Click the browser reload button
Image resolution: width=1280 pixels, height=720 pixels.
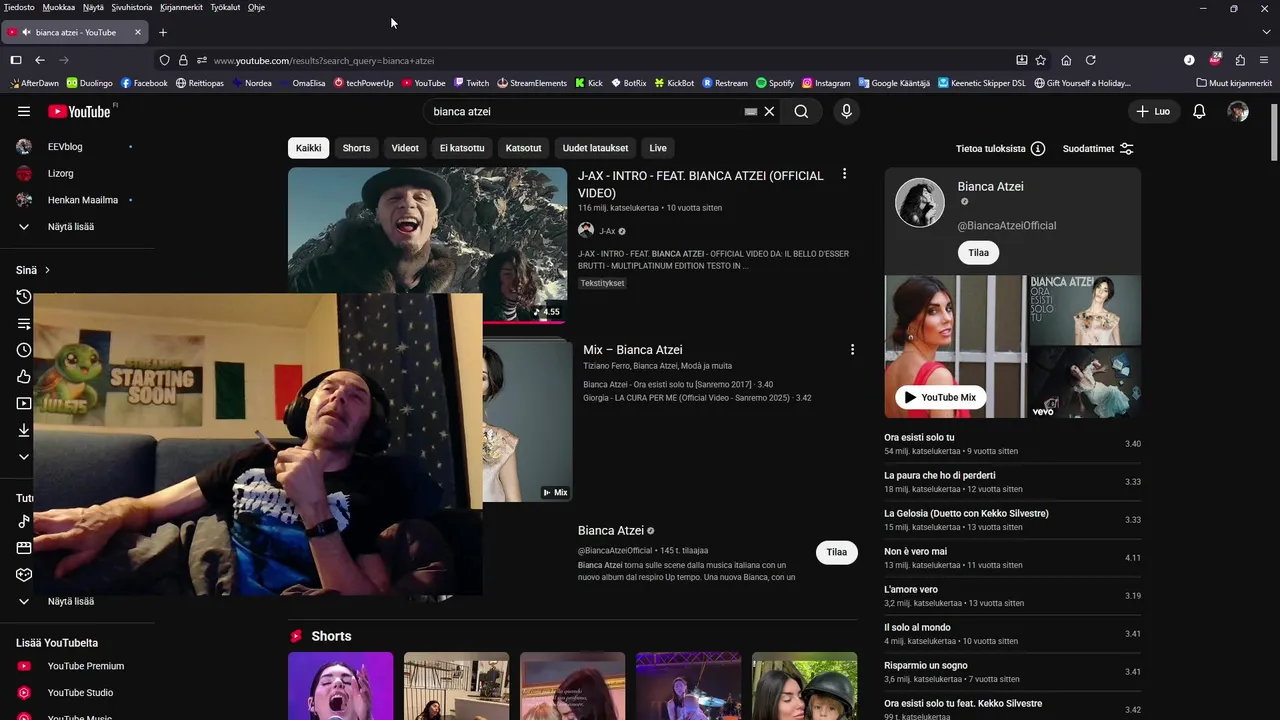pos(1091,60)
